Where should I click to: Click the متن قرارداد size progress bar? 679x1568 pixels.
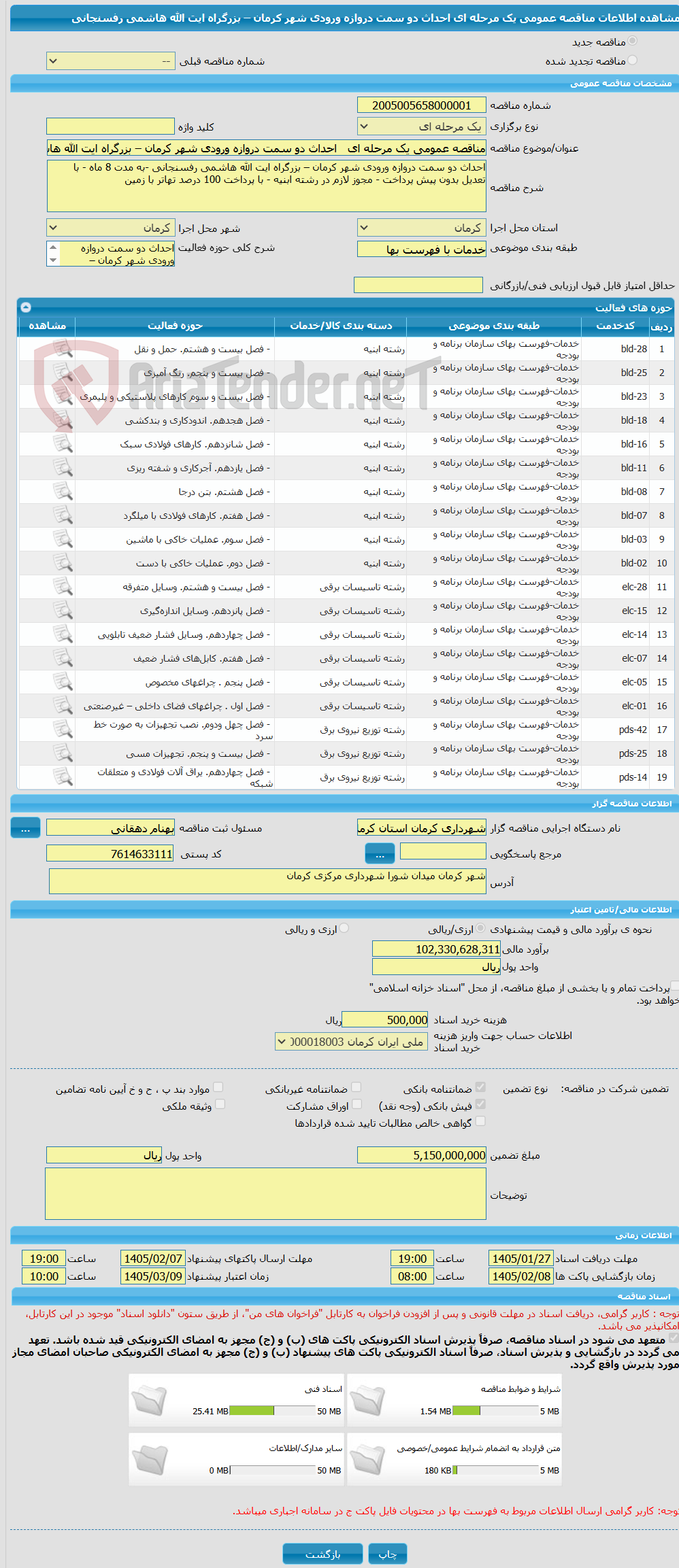[x=495, y=1470]
